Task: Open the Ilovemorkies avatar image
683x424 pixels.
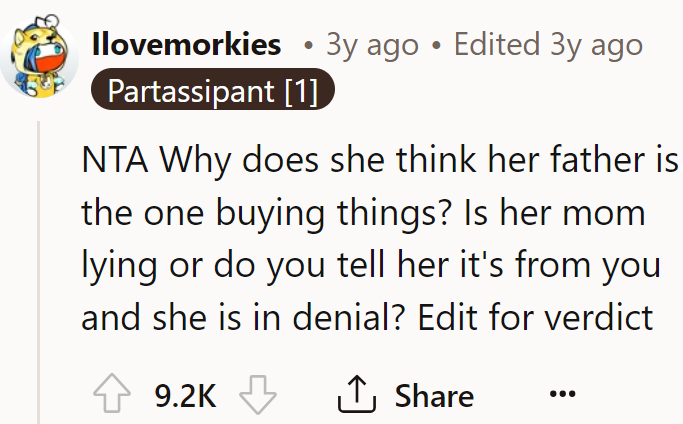Action: click(x=40, y=57)
